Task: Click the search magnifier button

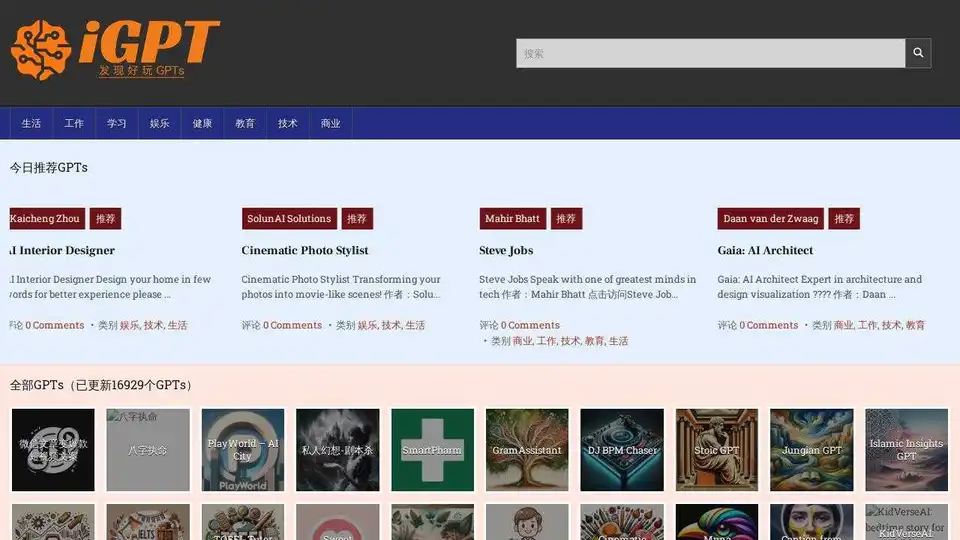Action: point(918,53)
